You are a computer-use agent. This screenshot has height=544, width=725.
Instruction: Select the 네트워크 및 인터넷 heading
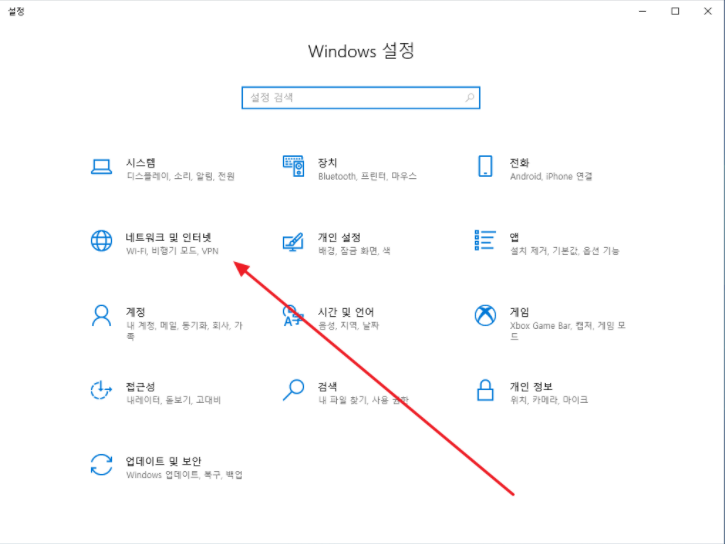point(168,238)
